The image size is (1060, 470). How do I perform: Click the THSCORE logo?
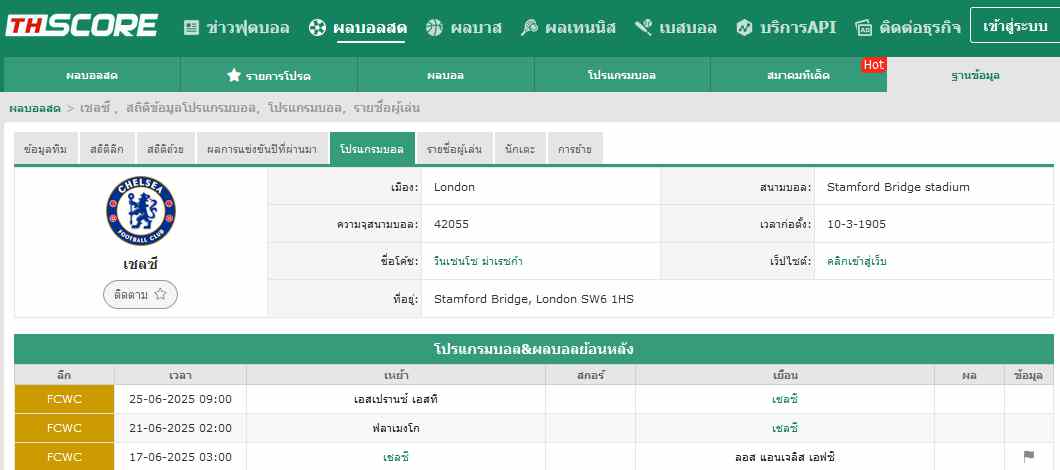(x=82, y=26)
